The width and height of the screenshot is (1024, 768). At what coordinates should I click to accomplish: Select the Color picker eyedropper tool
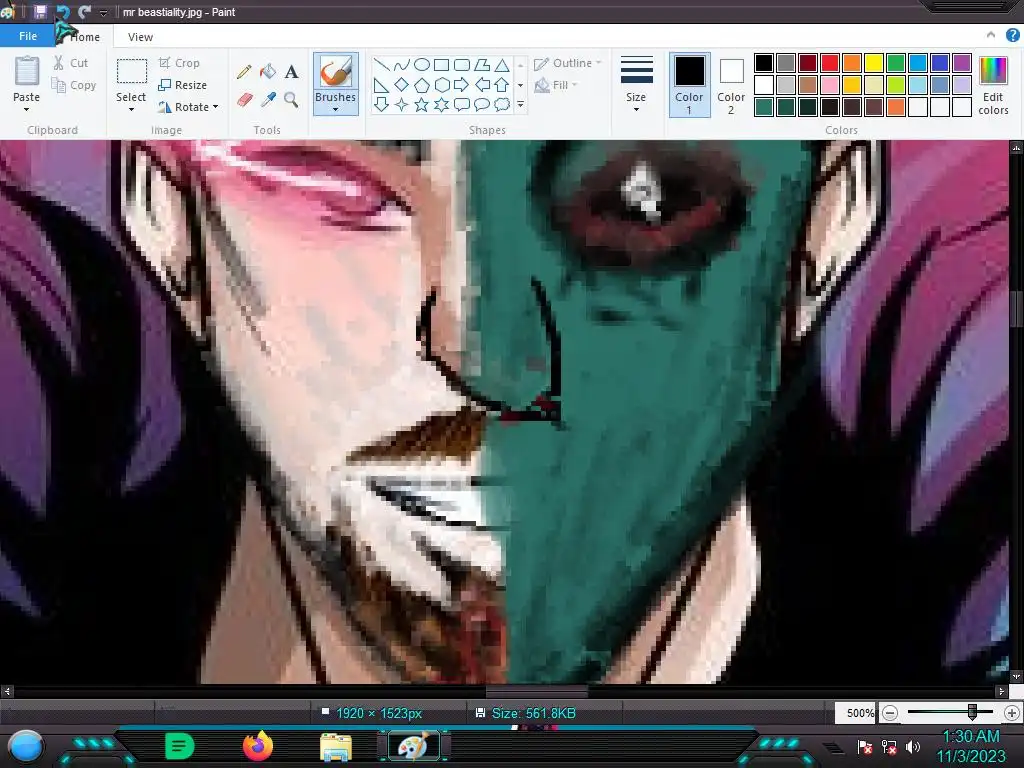coord(268,99)
